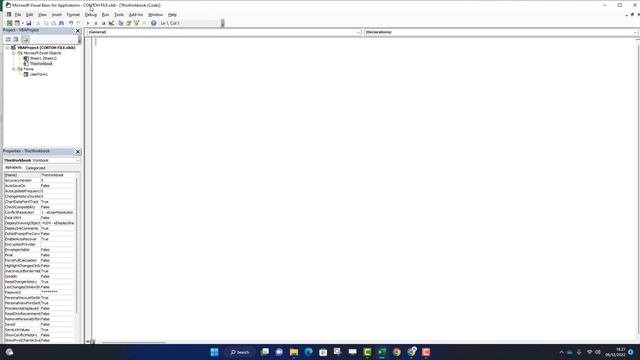
Task: Select the CheckCompatibility property row
Action: coord(40,207)
